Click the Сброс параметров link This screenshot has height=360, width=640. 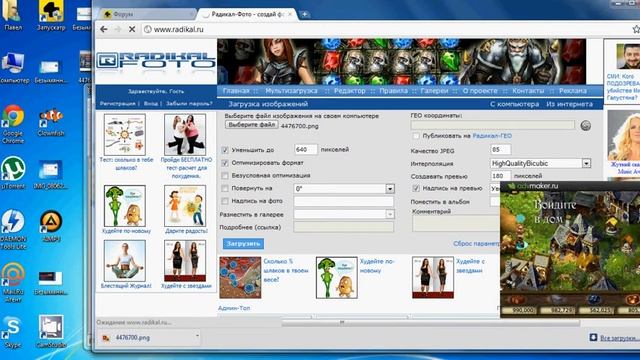point(476,243)
